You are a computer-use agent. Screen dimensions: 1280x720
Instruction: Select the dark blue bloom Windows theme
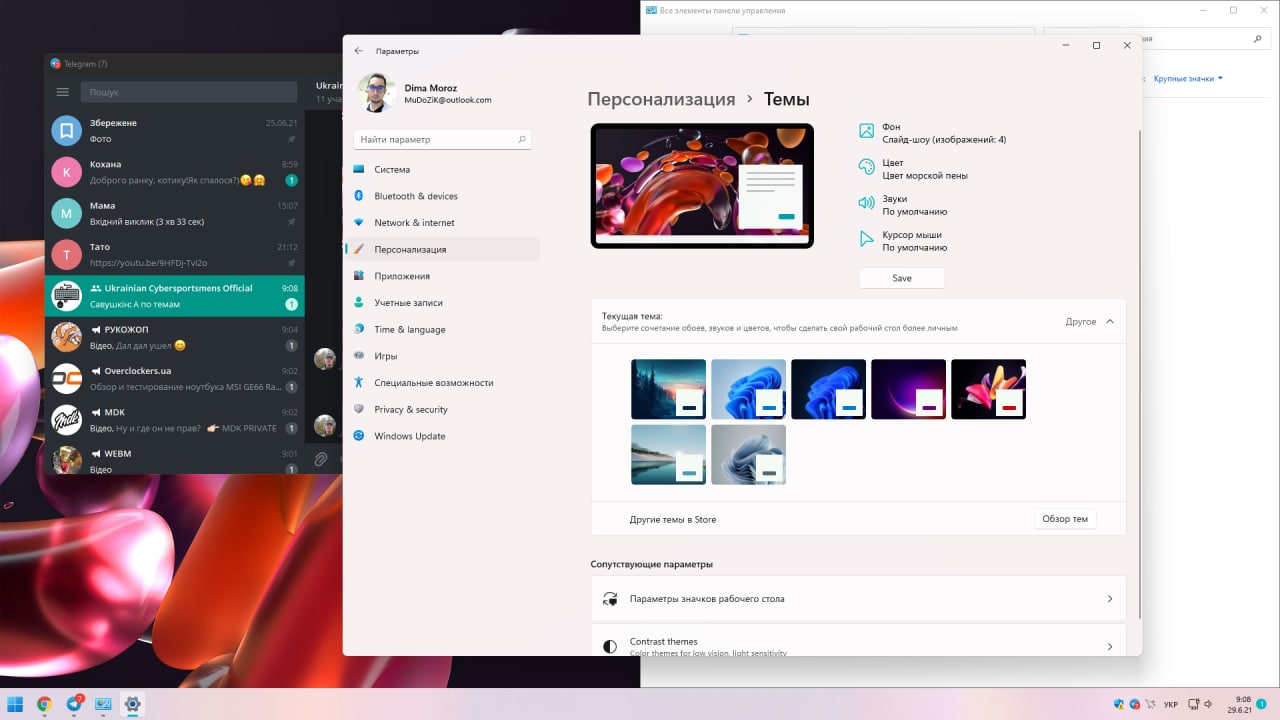(828, 389)
